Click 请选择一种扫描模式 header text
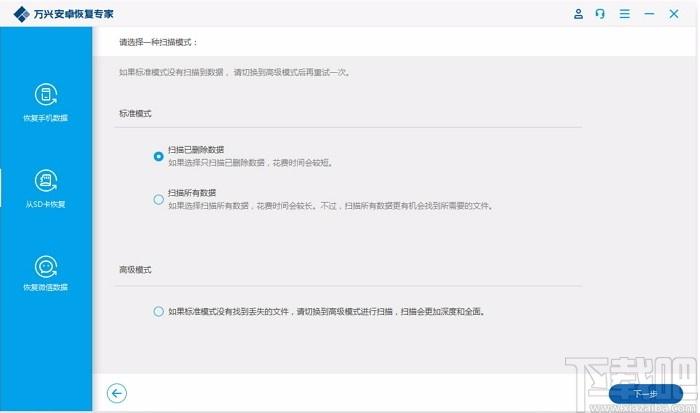The height and width of the screenshot is (413, 700). pos(158,42)
